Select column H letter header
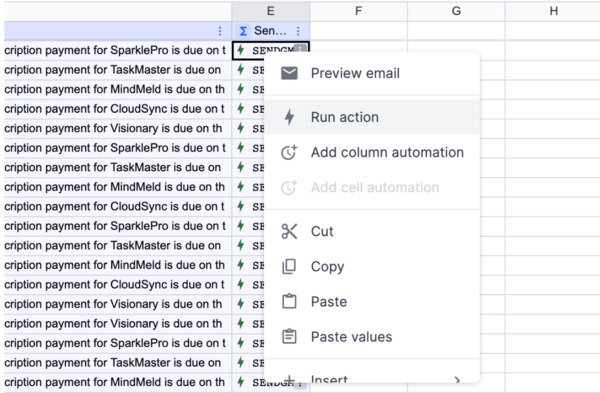The width and height of the screenshot is (600, 393). tap(553, 11)
